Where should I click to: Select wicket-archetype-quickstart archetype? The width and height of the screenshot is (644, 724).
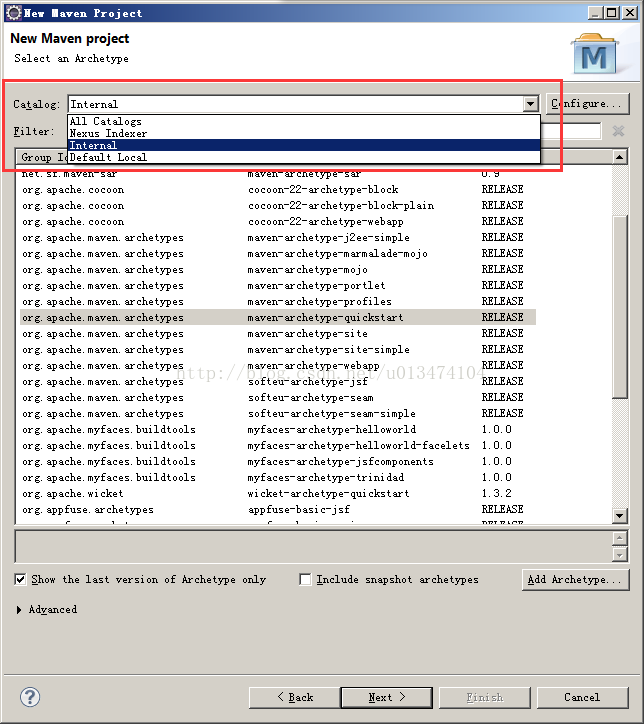coord(278,493)
